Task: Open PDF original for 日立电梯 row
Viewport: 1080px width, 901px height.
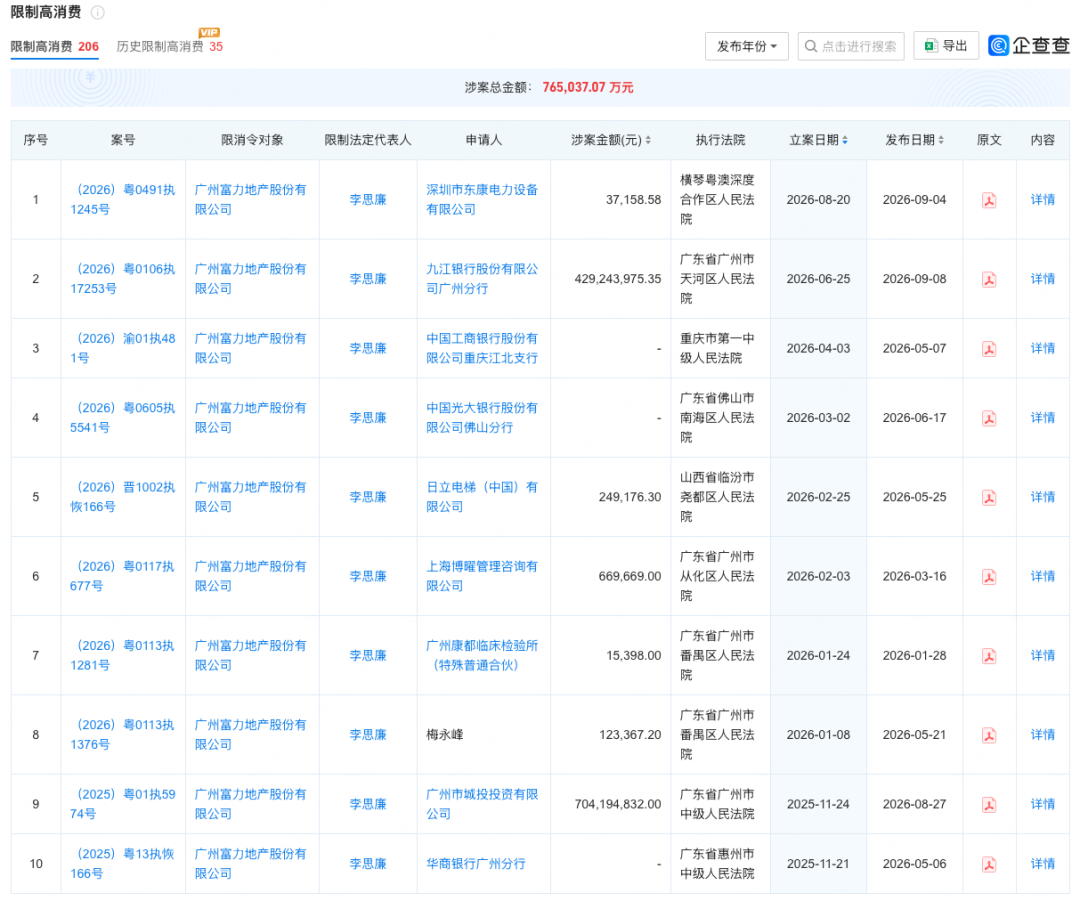Action: click(x=989, y=498)
